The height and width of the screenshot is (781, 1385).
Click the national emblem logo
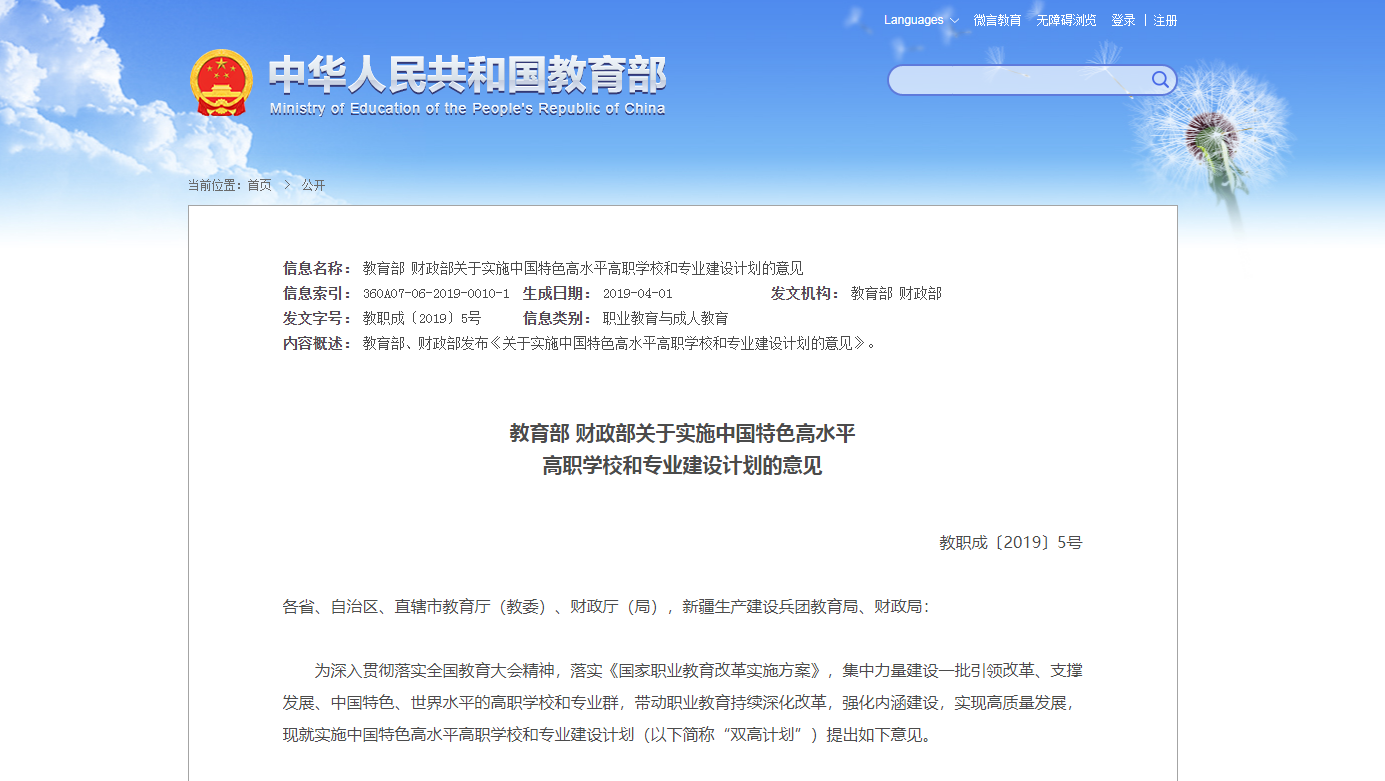coord(222,82)
